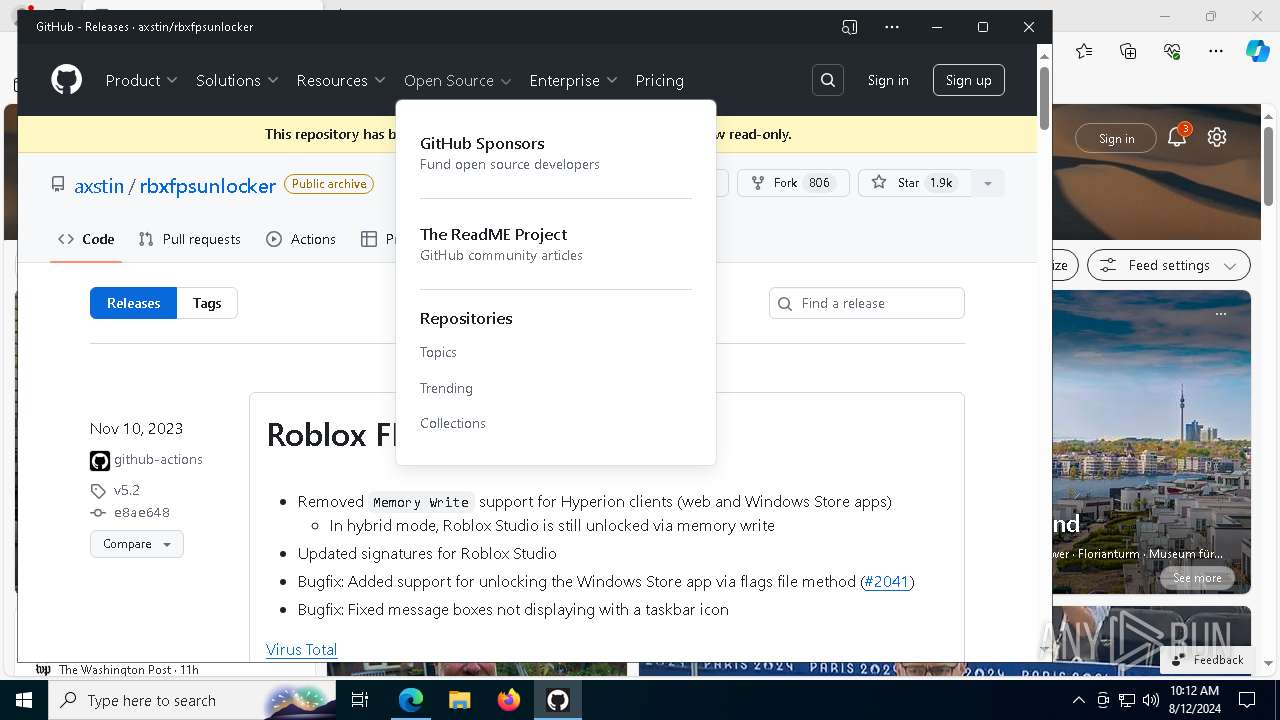The width and height of the screenshot is (1280, 720).
Task: Open the Code tab icon
Action: click(x=66, y=239)
